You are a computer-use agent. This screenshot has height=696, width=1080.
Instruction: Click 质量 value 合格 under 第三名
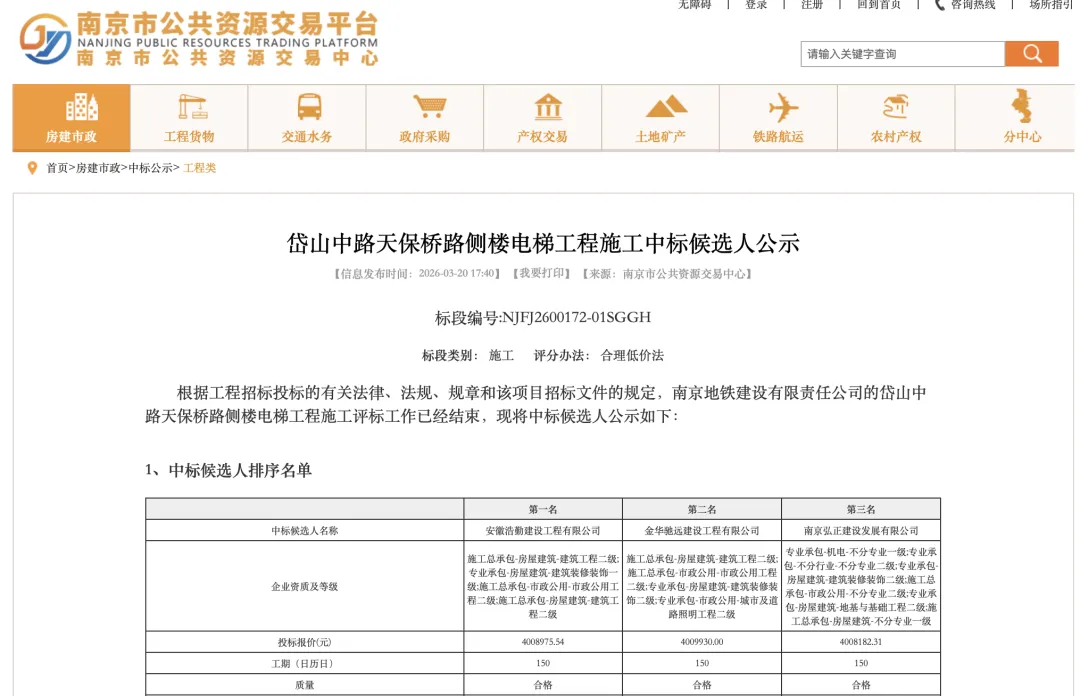click(x=861, y=685)
